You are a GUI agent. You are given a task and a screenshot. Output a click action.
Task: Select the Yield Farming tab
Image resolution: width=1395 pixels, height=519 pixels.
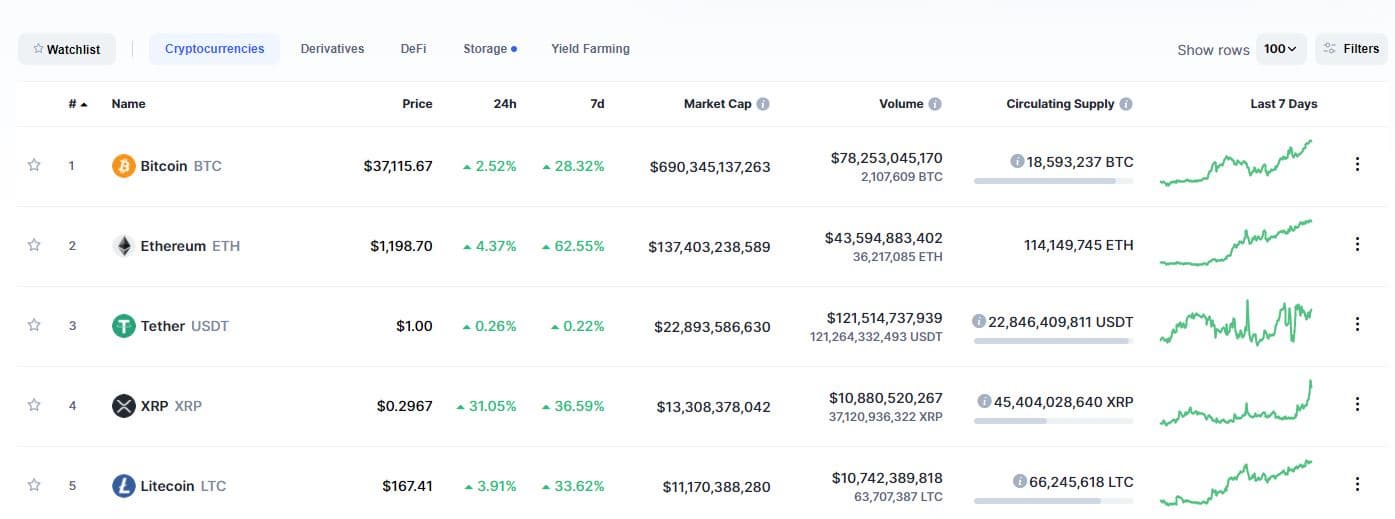590,49
